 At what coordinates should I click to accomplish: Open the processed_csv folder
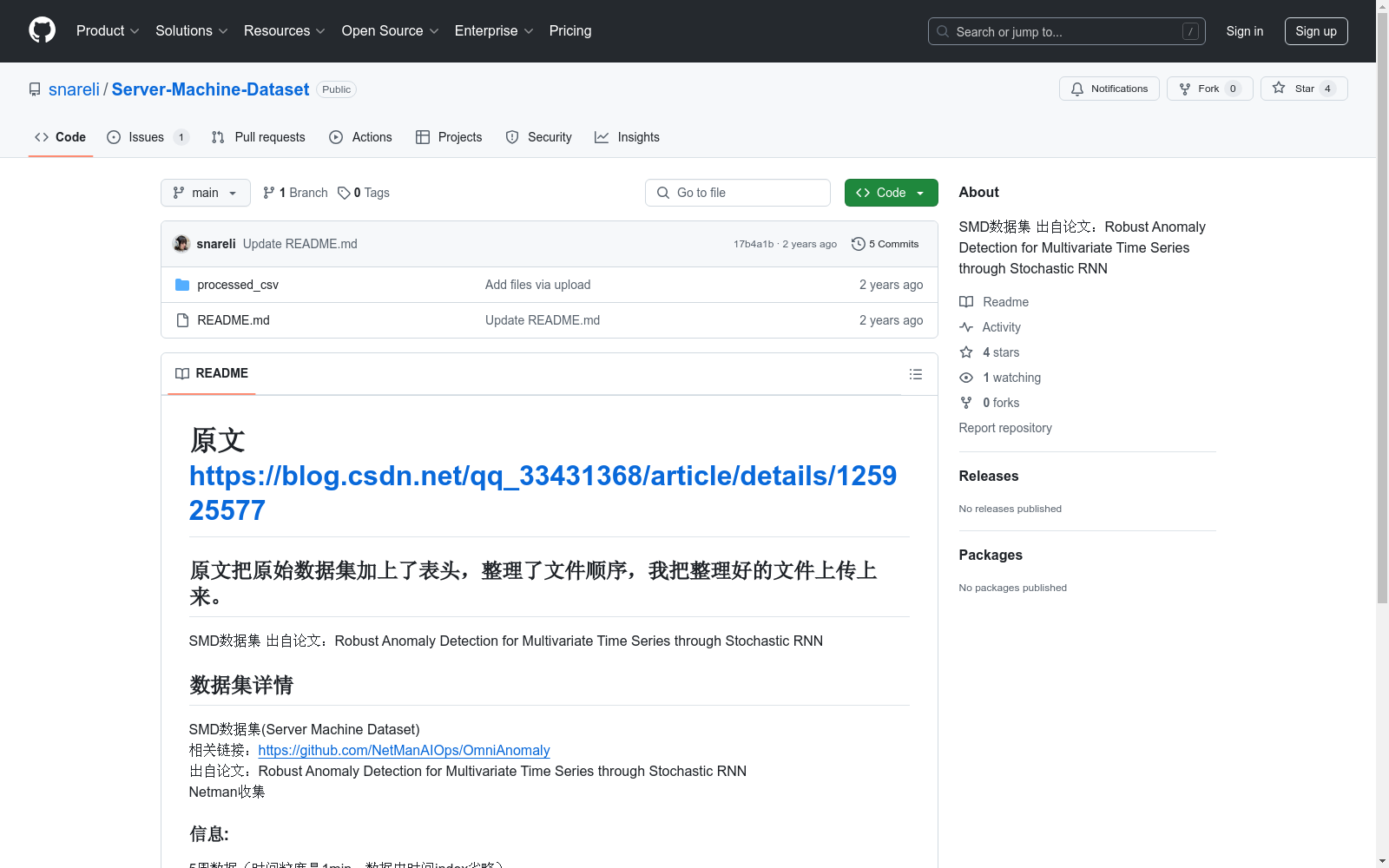(x=238, y=285)
